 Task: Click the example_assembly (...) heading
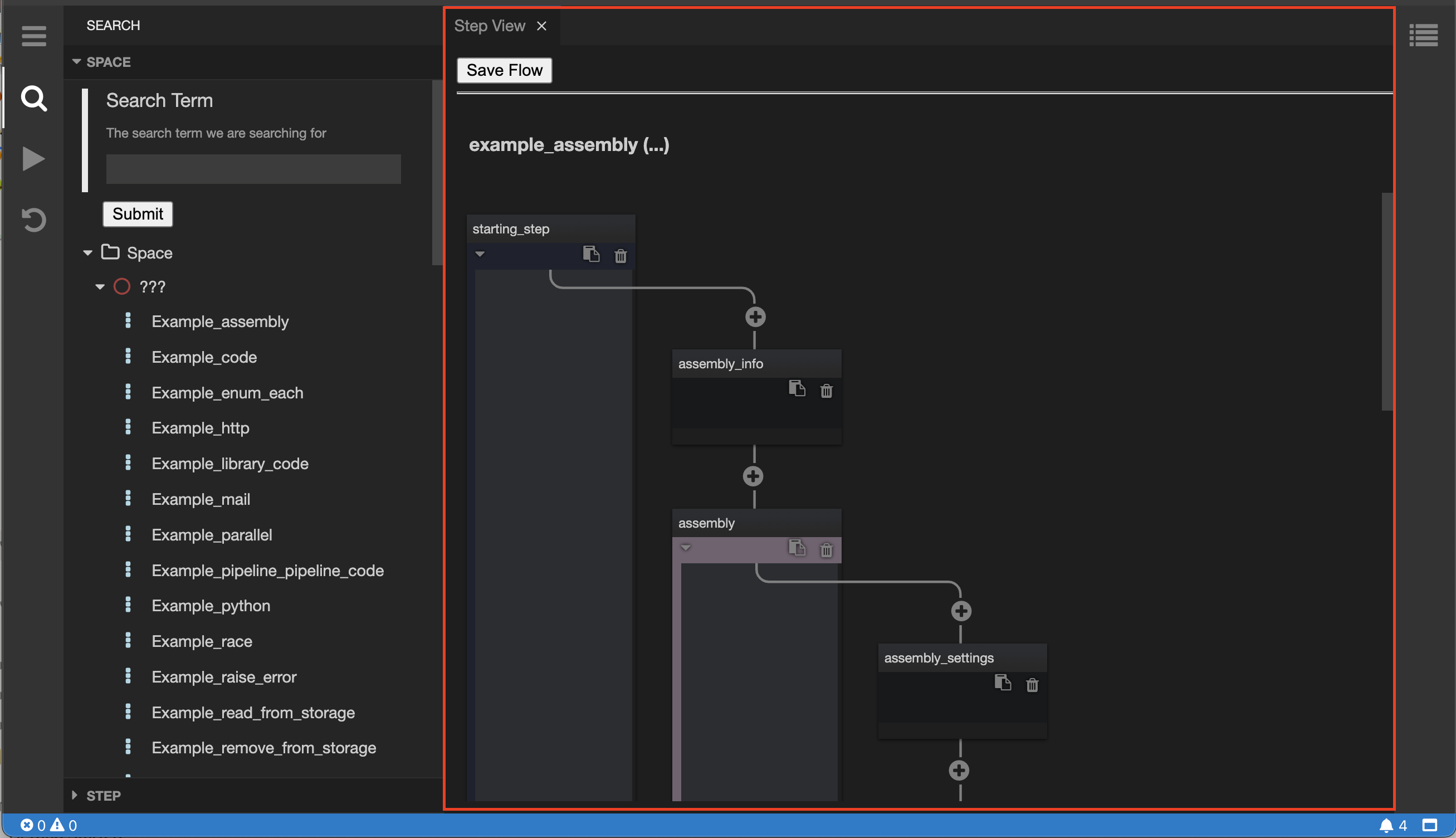click(x=568, y=144)
